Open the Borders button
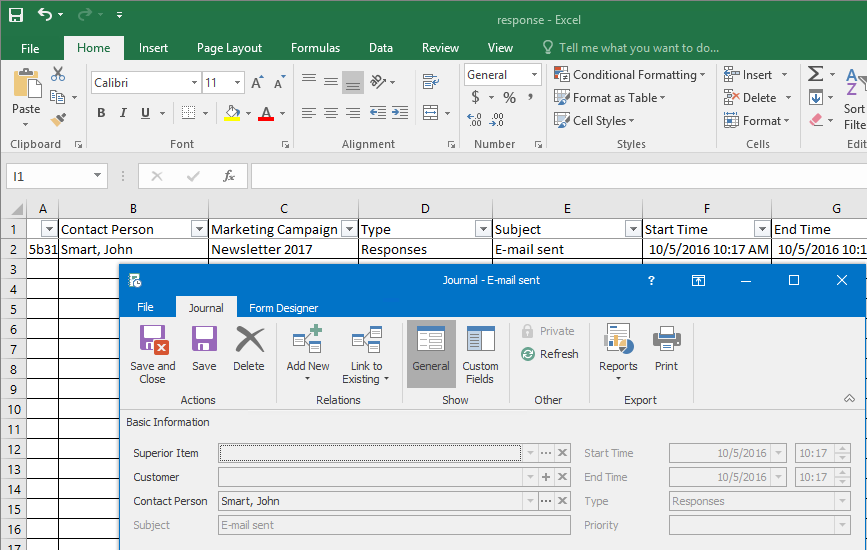The width and height of the screenshot is (867, 550). [189, 113]
